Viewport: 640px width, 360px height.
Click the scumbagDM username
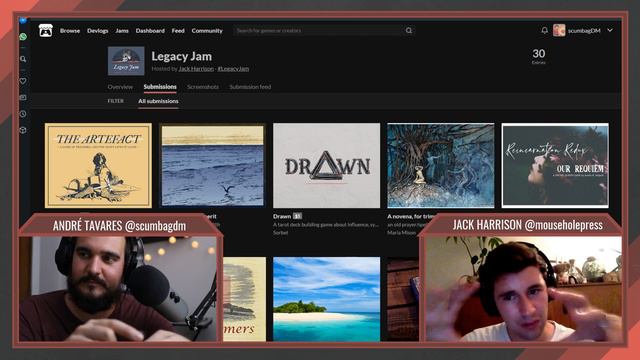pos(584,31)
